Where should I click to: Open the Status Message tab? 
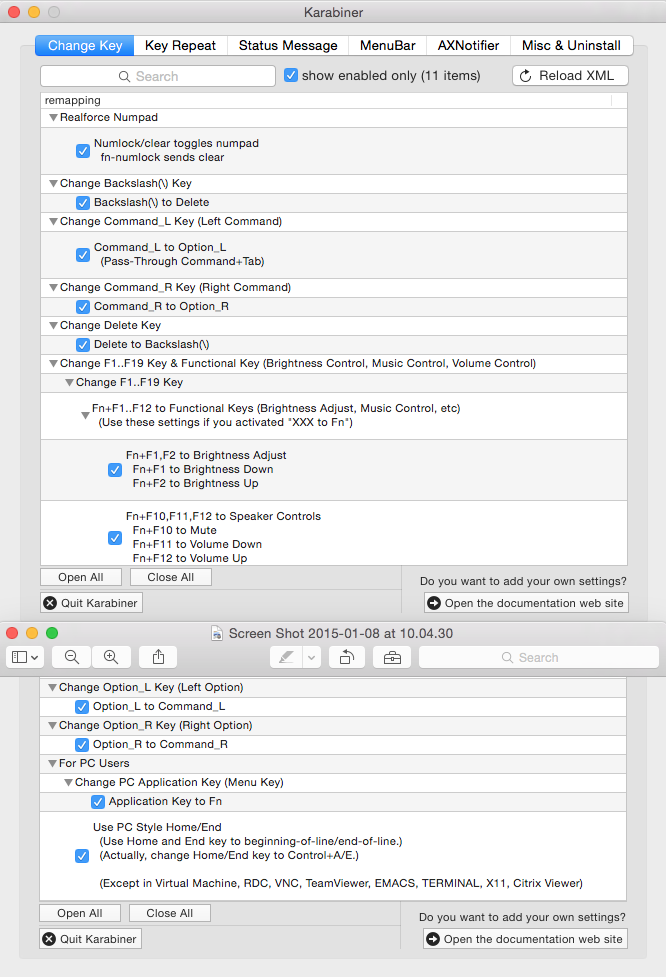288,45
